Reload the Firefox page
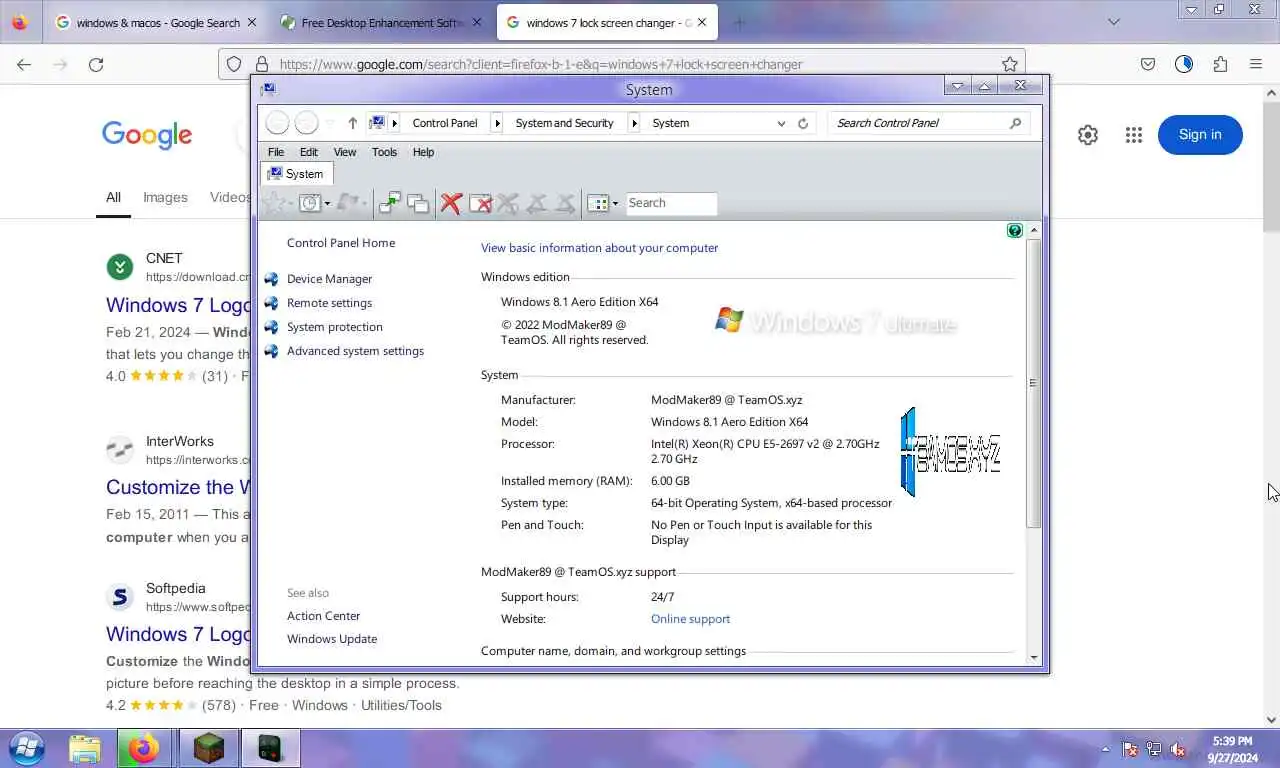The width and height of the screenshot is (1280, 768). 96,64
